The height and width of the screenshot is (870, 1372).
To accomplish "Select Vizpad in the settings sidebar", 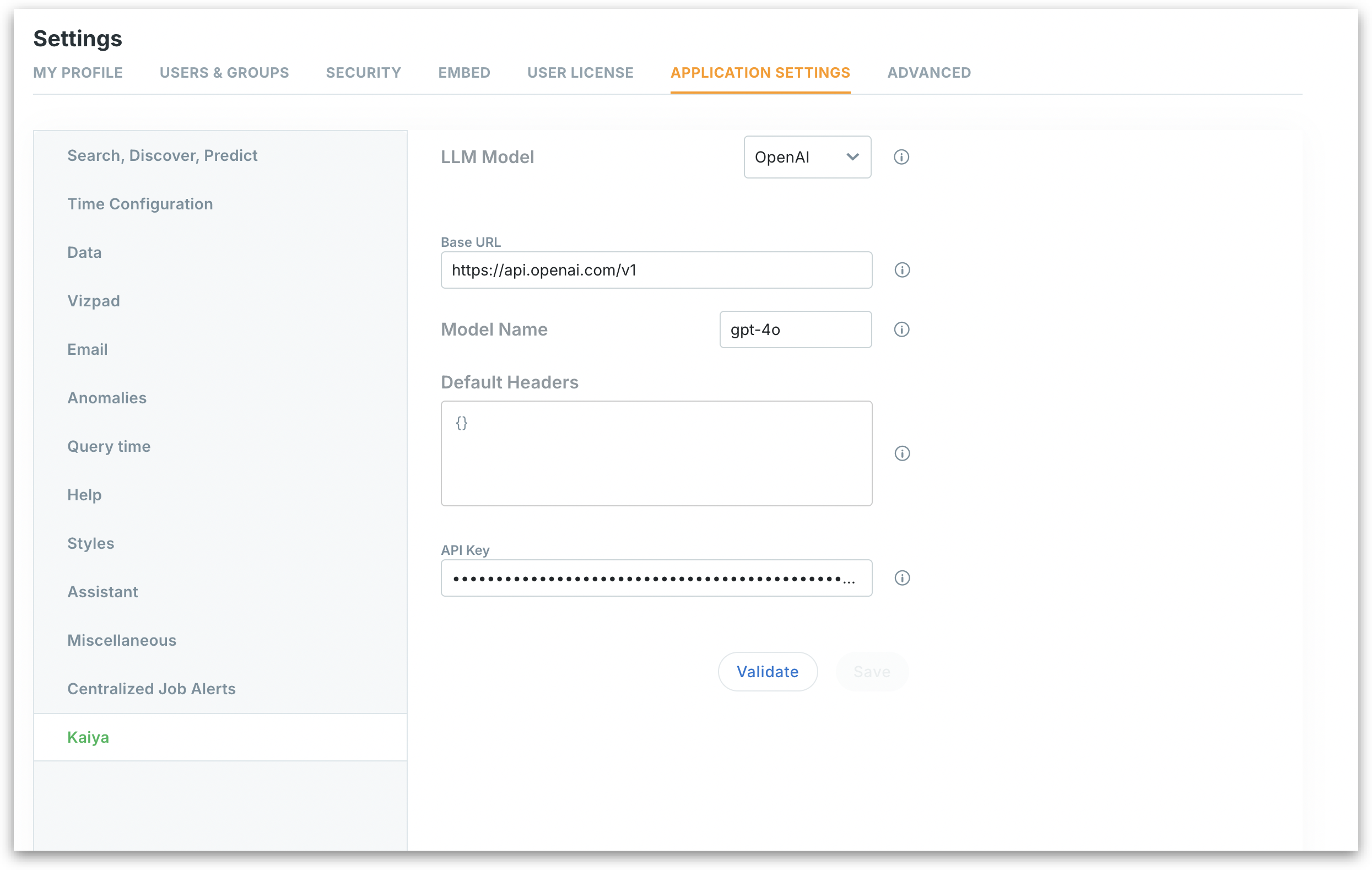I will tap(94, 301).
